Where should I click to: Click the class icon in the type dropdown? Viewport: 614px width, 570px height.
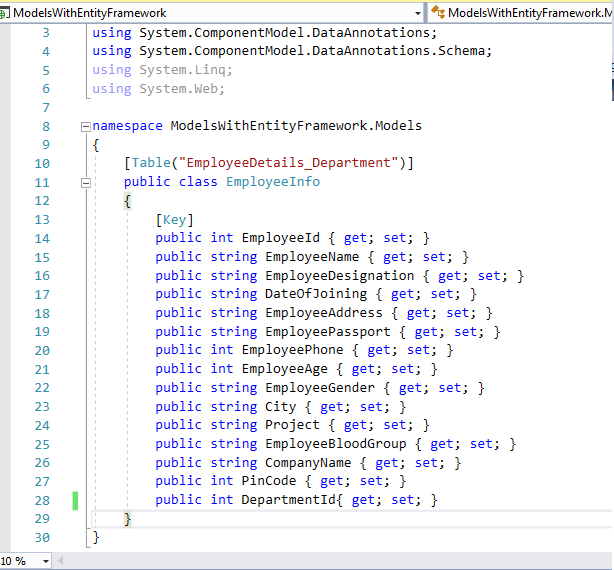click(437, 13)
